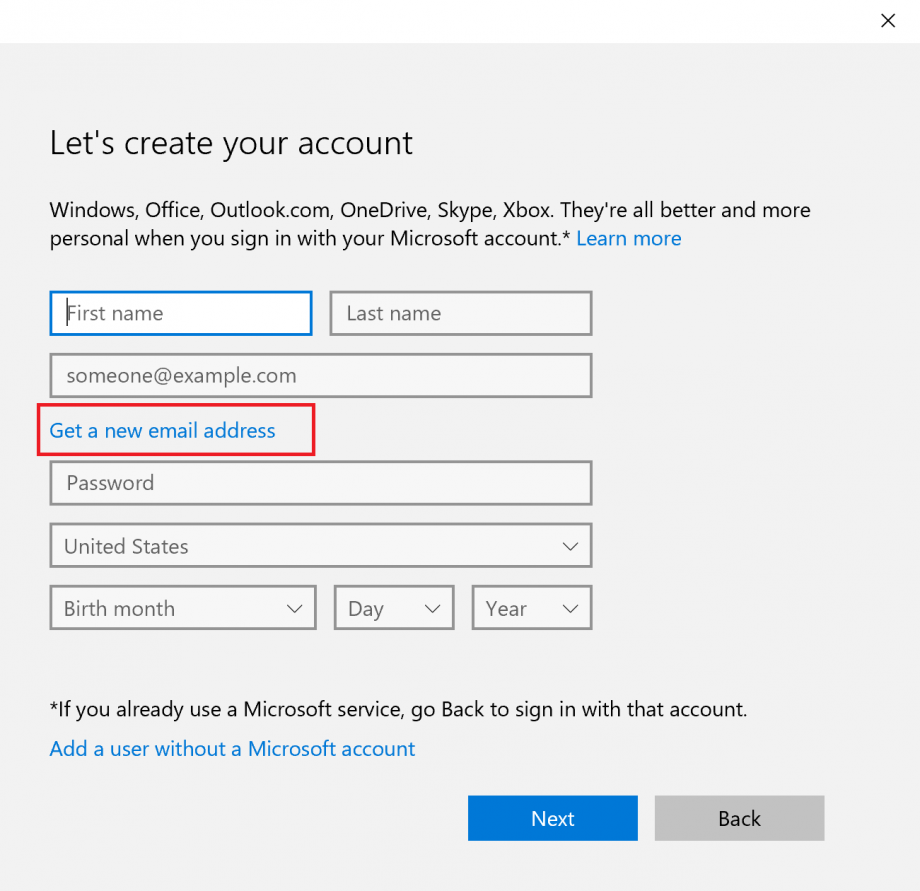Close the account creation dialog
This screenshot has height=891, width=920.
coord(887,20)
